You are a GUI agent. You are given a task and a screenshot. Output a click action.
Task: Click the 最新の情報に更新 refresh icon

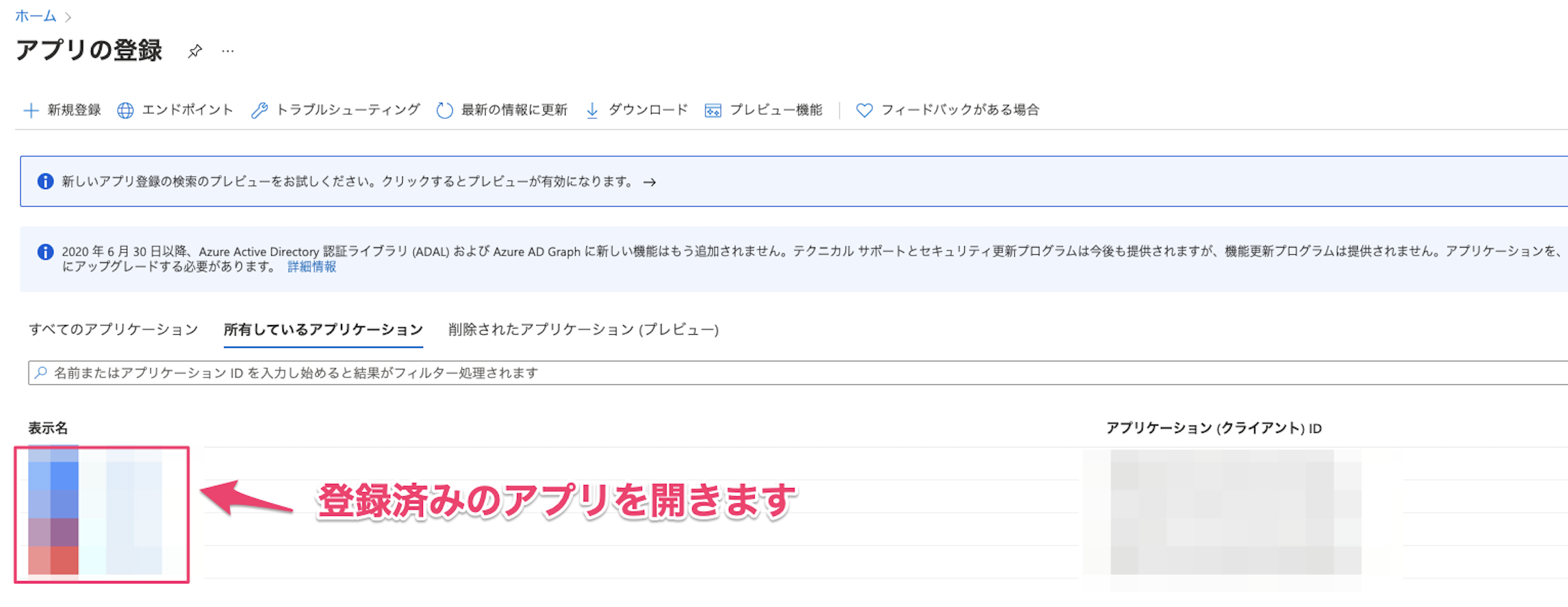coord(445,110)
